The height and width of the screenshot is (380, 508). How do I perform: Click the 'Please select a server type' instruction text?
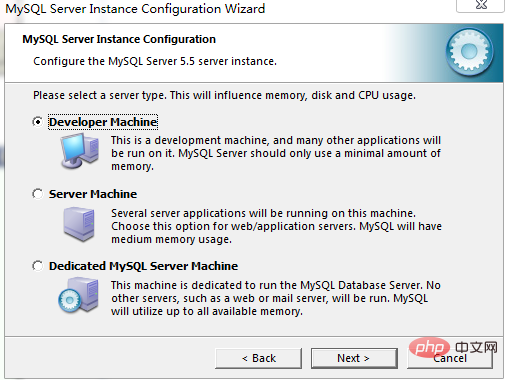click(224, 95)
